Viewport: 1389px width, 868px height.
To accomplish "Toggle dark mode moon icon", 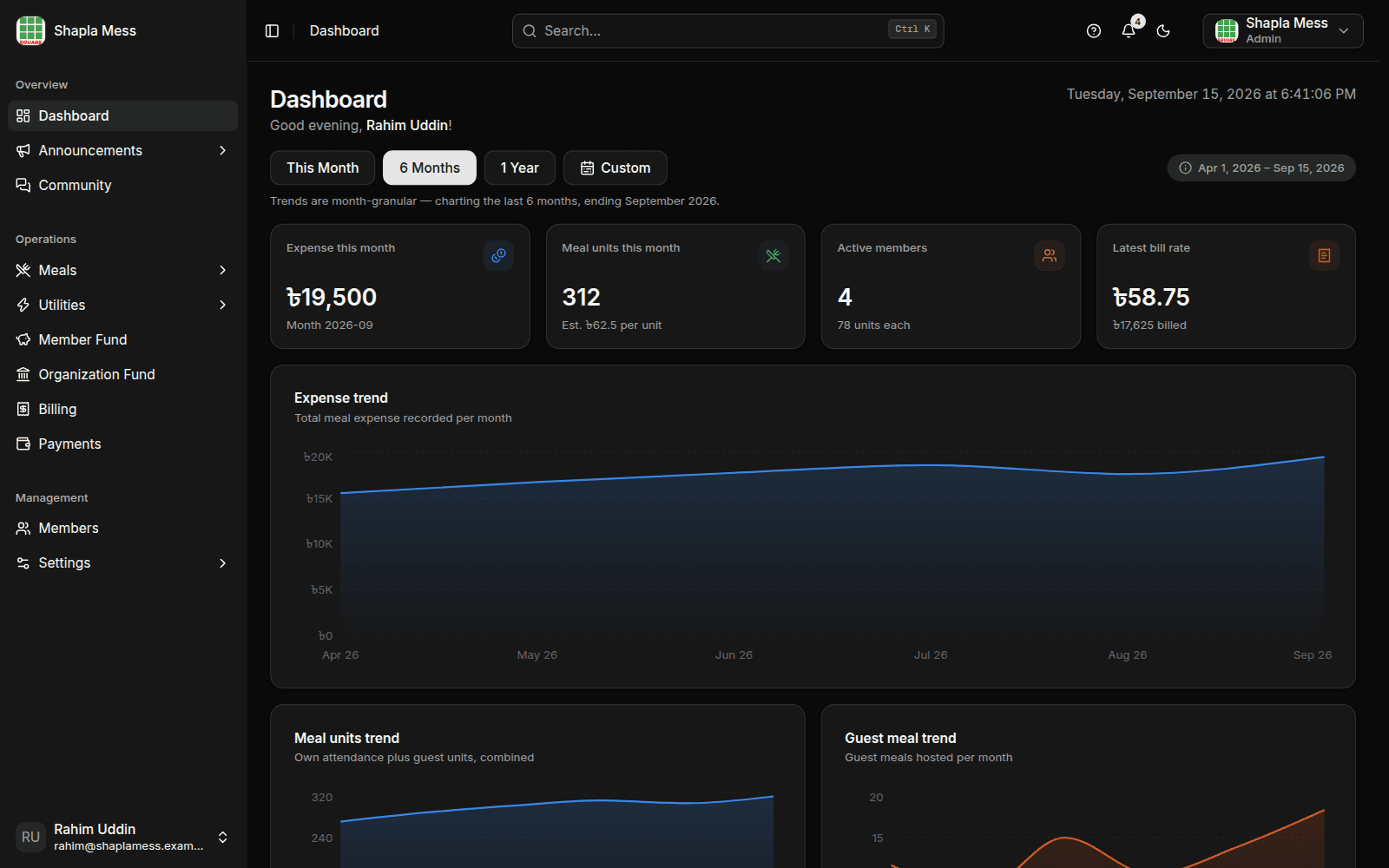I will pos(1163,30).
